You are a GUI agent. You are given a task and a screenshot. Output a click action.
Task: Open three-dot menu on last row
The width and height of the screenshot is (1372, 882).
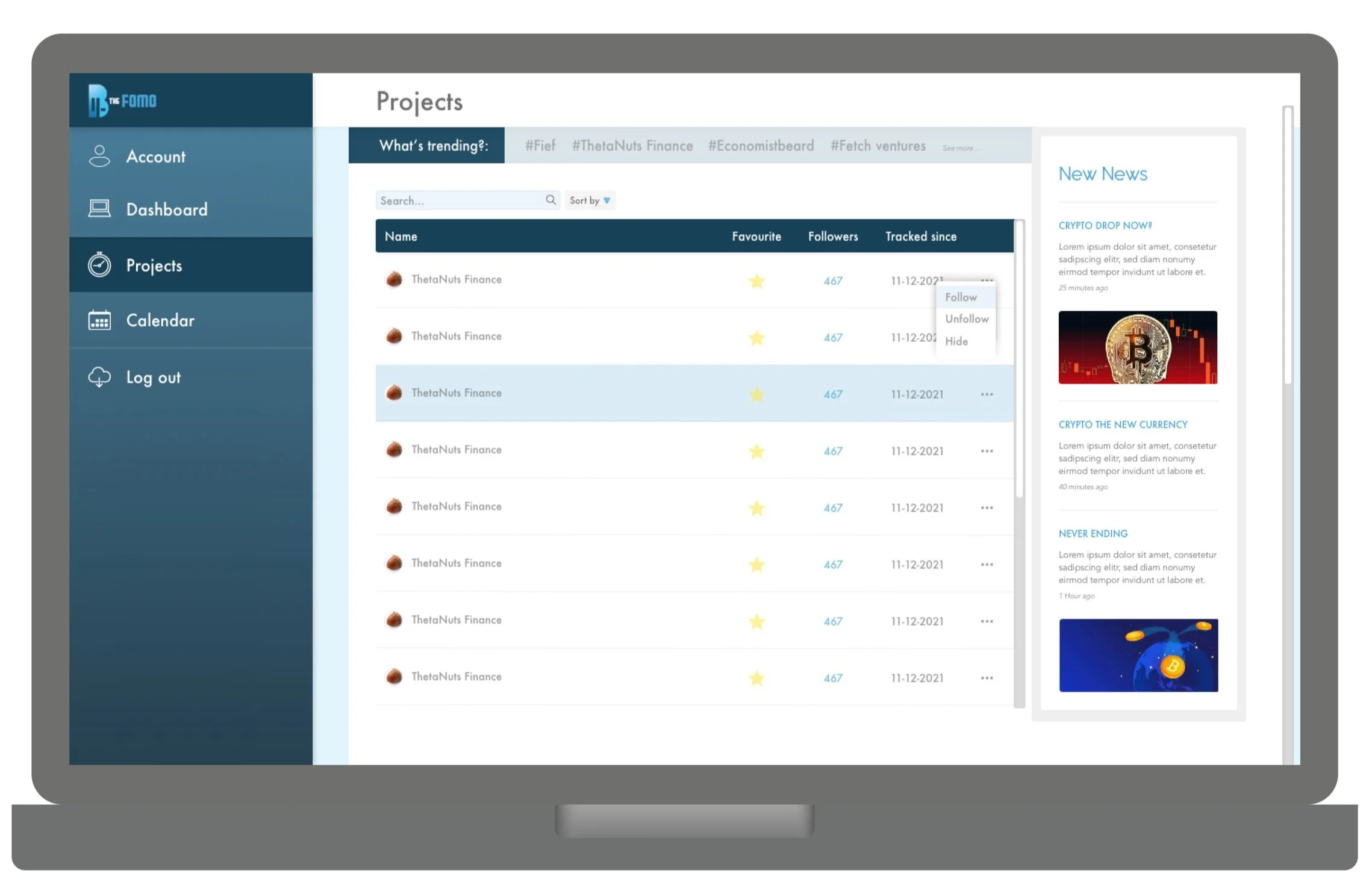[987, 678]
